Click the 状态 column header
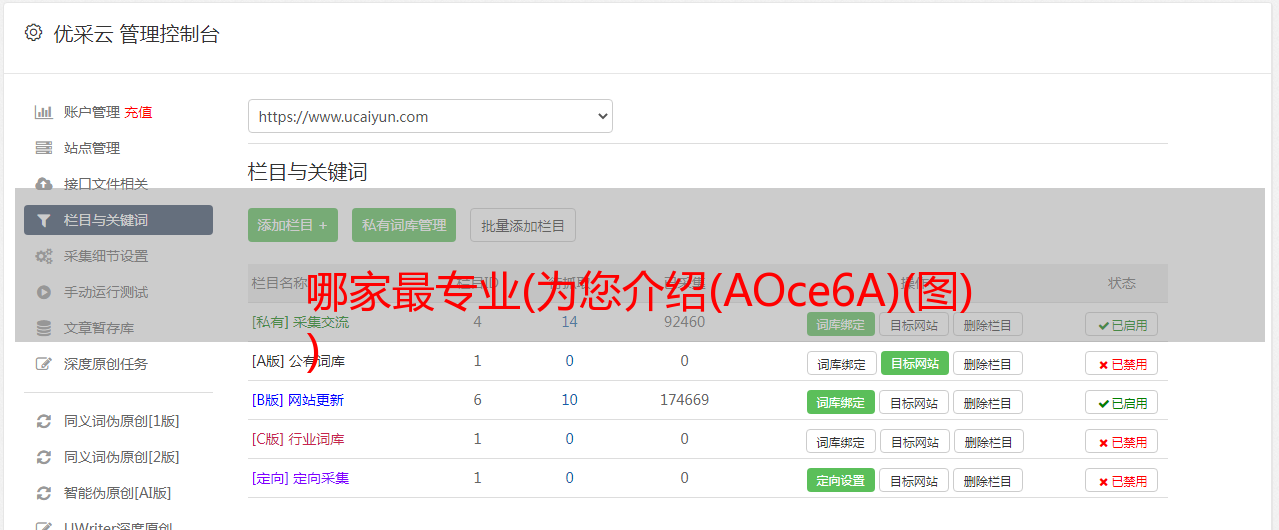 (1122, 283)
